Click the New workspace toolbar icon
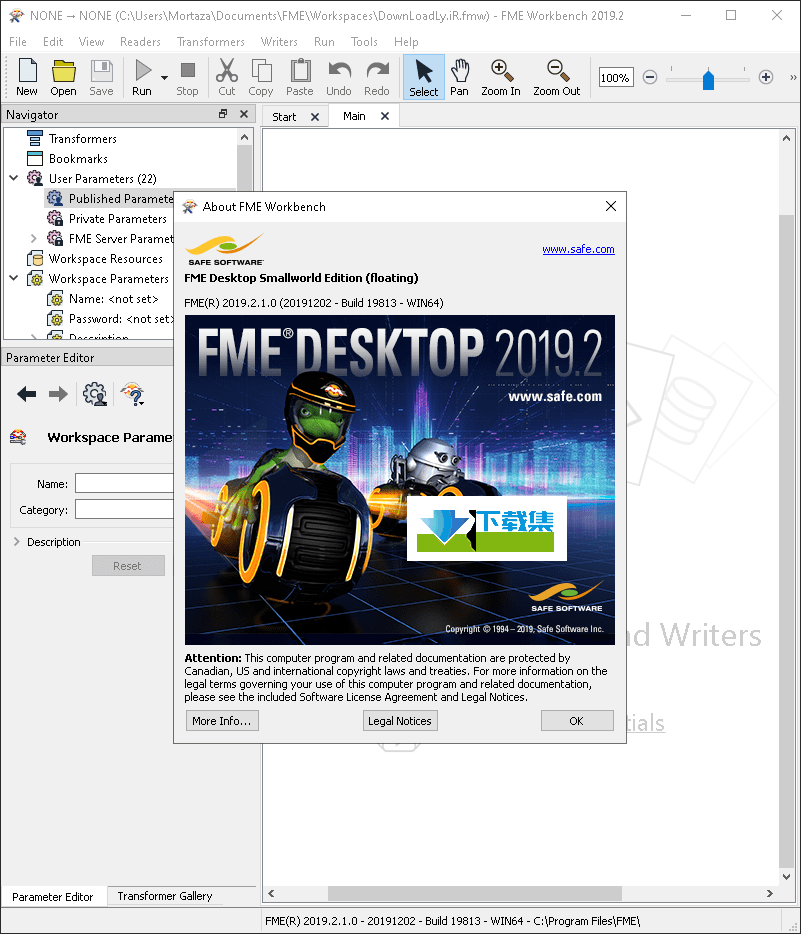This screenshot has height=934, width=801. coord(27,77)
